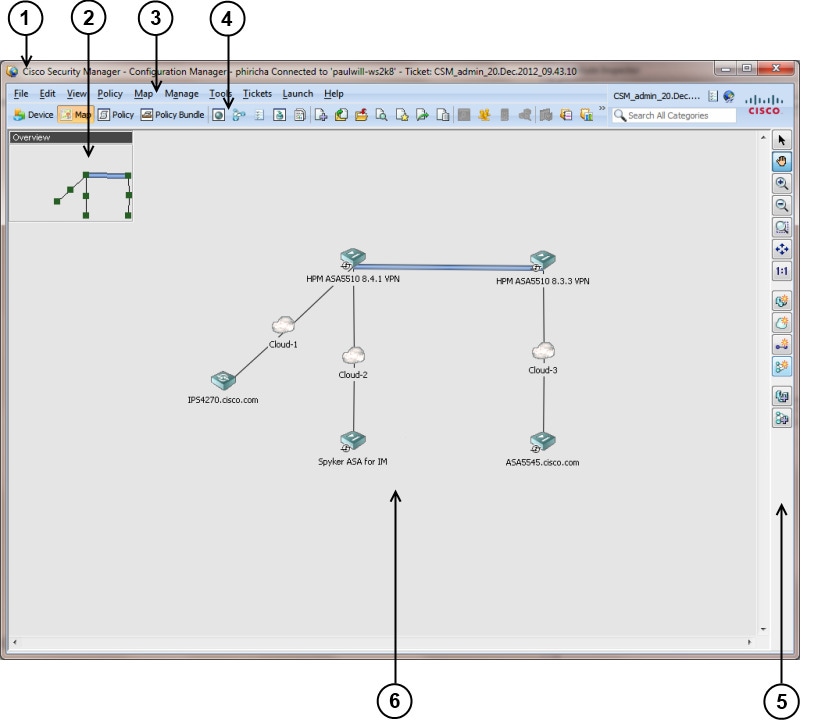Select the IPS4270.cisco.com sensor node
The height and width of the screenshot is (720, 819).
pyautogui.click(x=224, y=380)
